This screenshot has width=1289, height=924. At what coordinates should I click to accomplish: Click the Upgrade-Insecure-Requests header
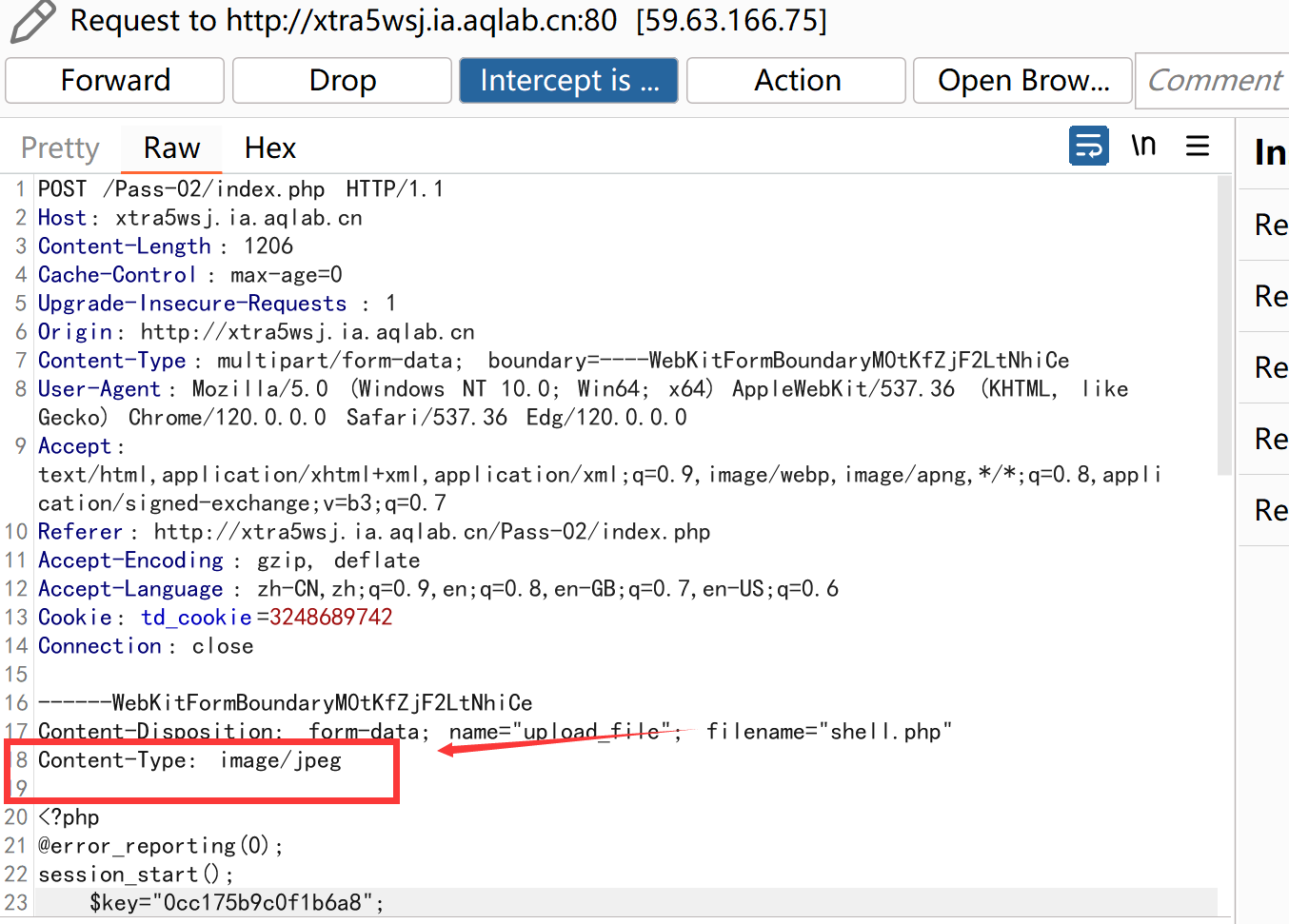tap(217, 304)
